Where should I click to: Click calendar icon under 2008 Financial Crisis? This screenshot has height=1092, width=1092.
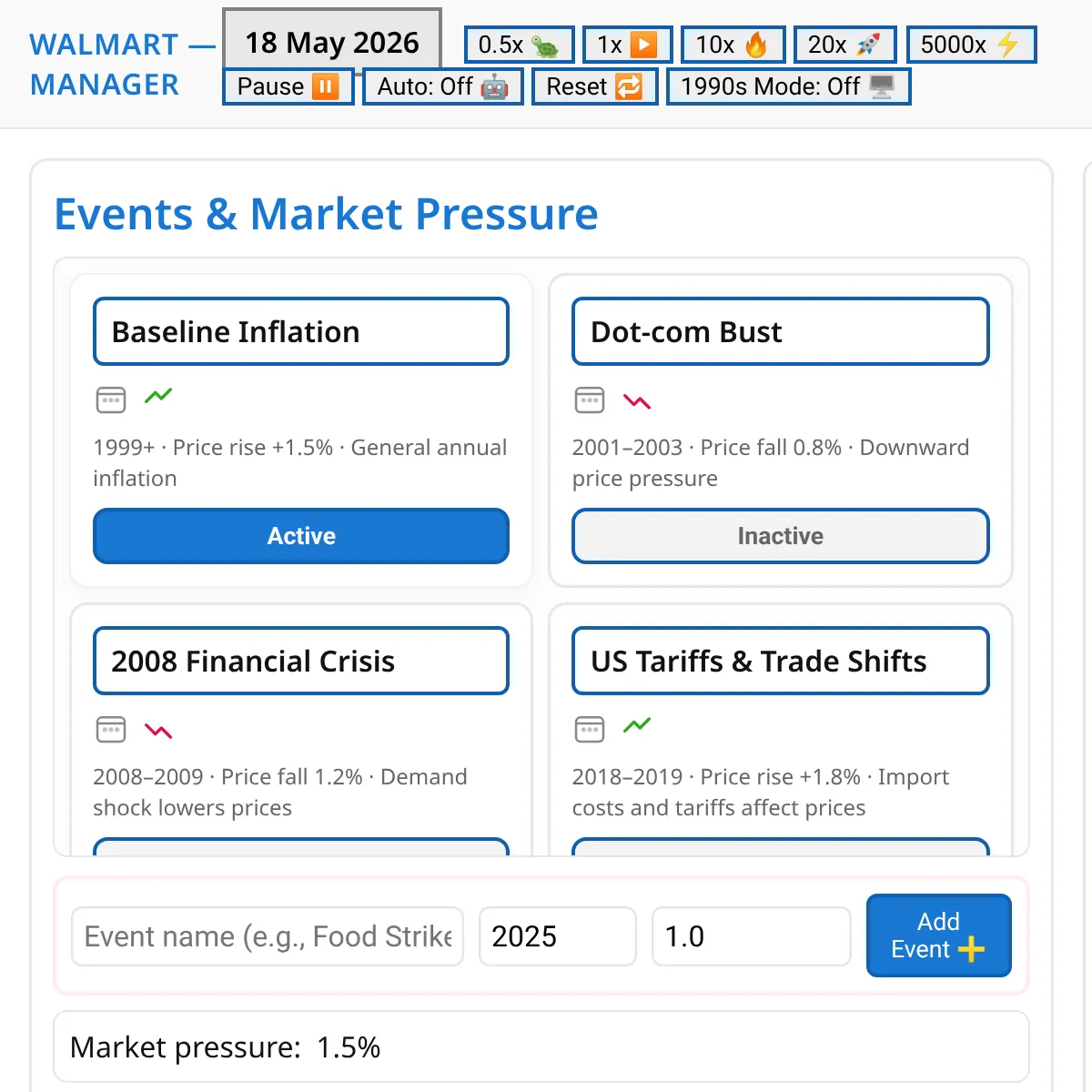pos(111,729)
